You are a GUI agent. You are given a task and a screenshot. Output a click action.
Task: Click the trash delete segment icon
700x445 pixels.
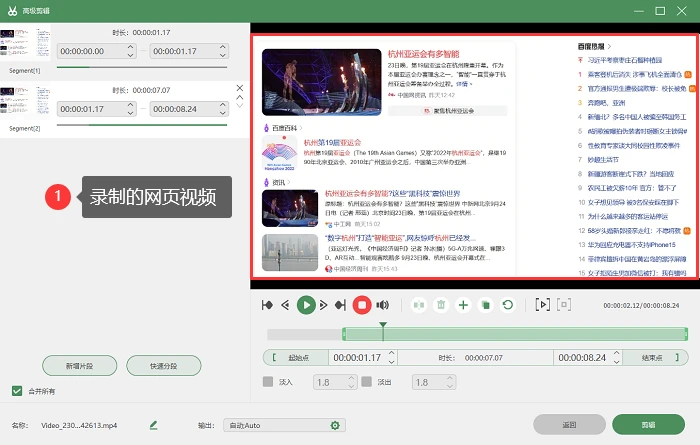click(441, 305)
